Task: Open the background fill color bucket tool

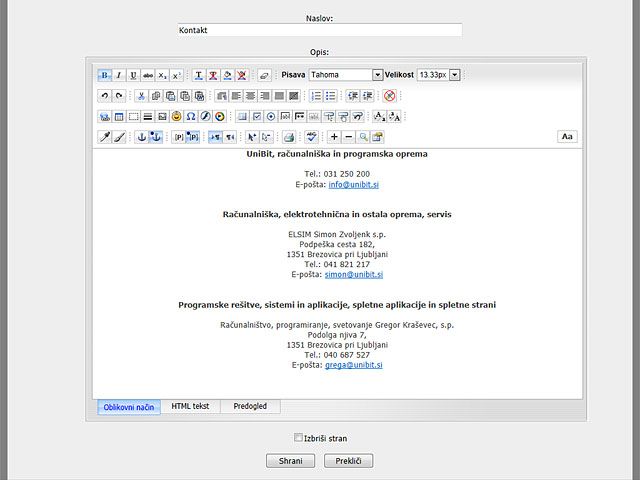Action: point(228,75)
